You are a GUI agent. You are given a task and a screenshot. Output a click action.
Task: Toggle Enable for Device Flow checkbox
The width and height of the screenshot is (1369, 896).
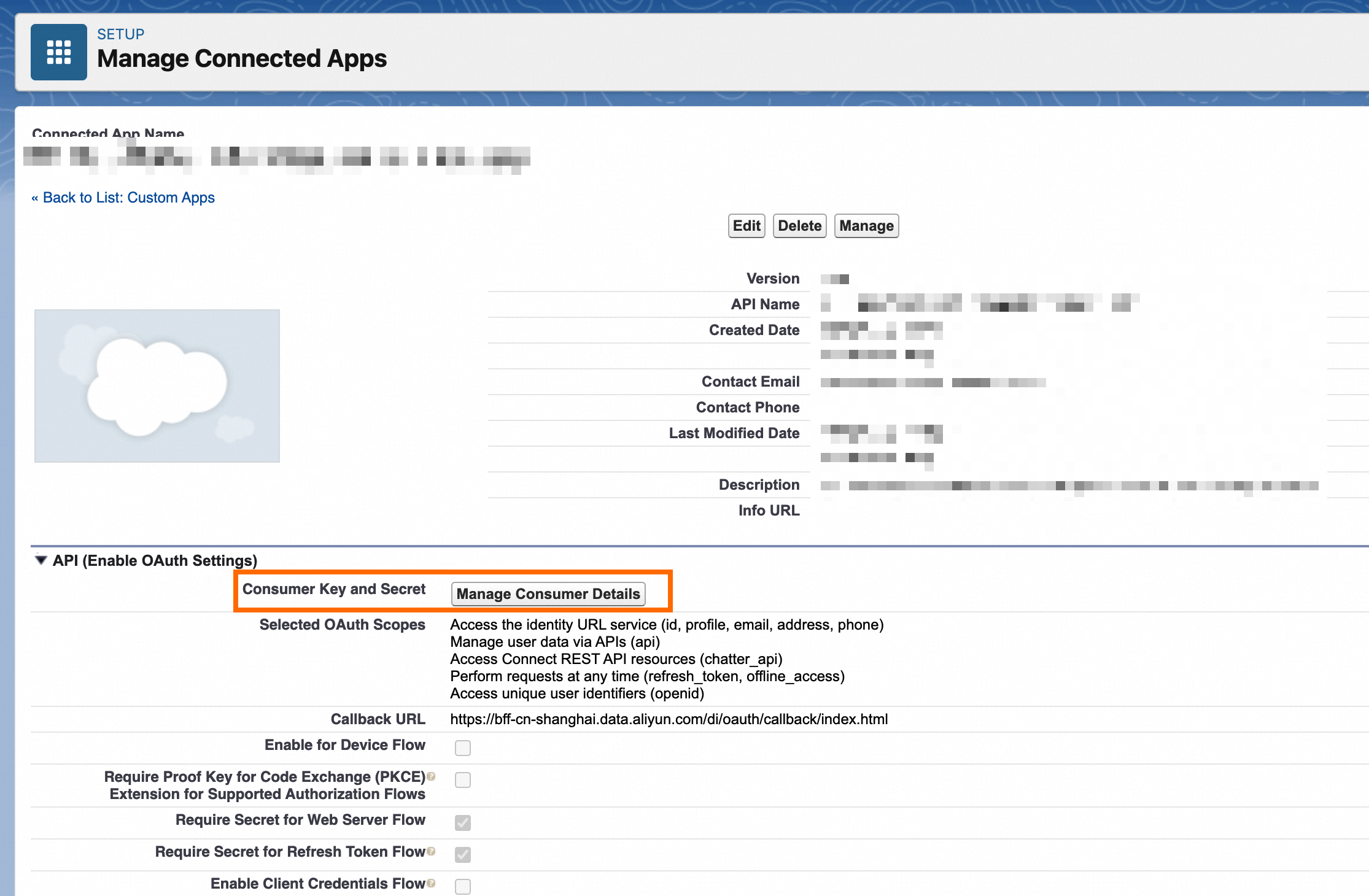pos(463,748)
